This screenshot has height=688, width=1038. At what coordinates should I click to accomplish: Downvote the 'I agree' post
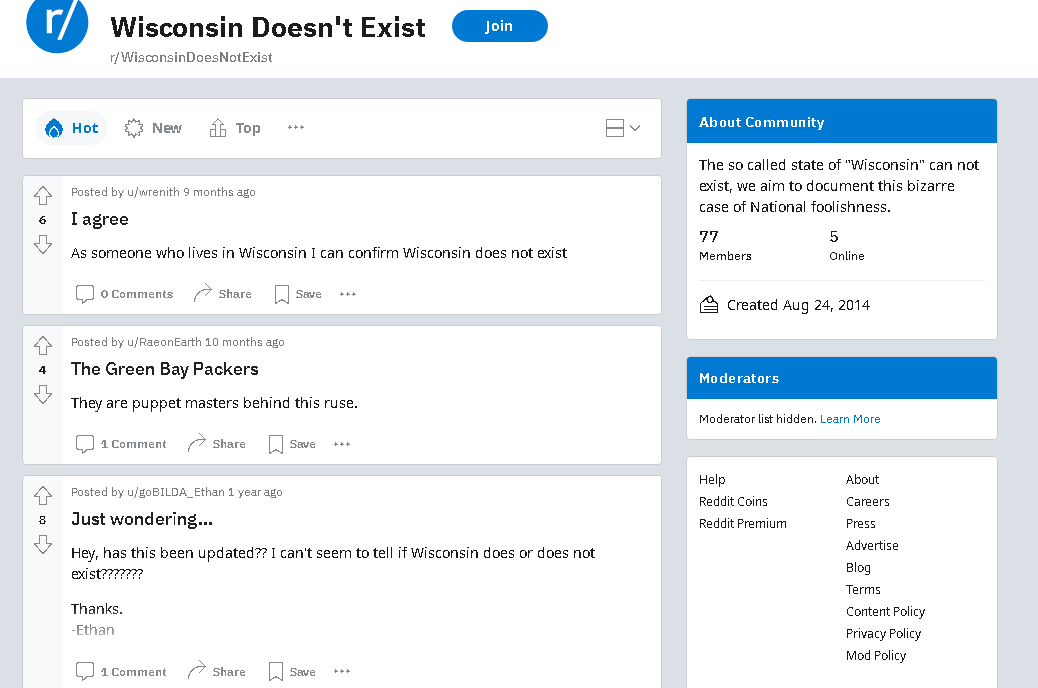point(43,244)
